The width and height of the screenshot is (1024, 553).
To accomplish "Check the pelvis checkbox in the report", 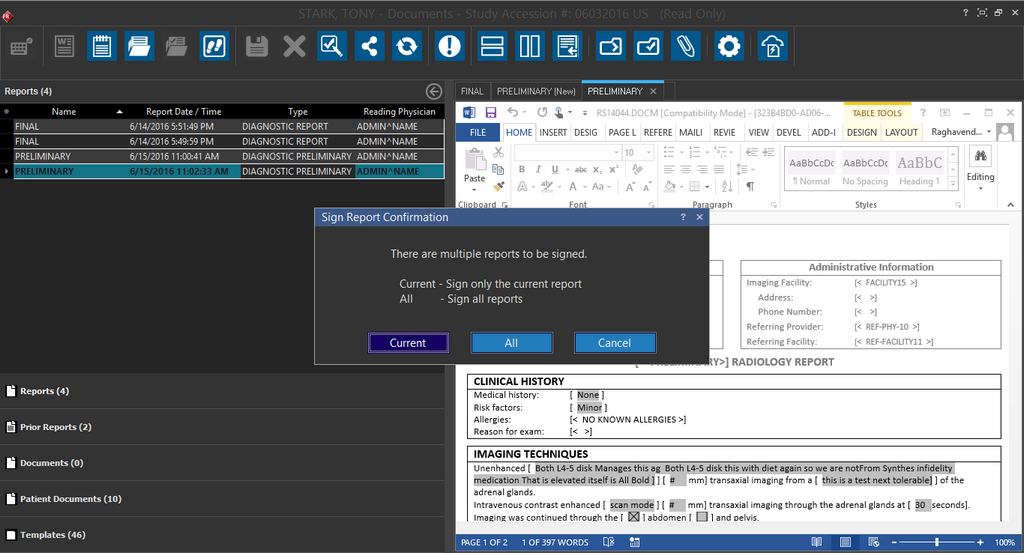I will point(702,518).
